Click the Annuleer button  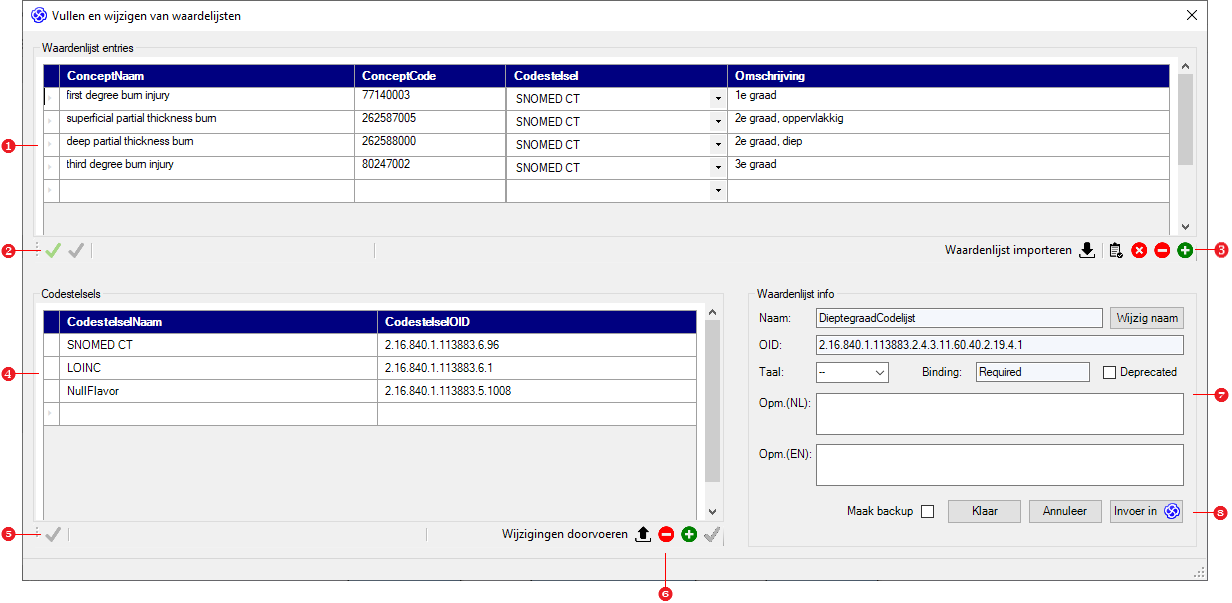1065,511
